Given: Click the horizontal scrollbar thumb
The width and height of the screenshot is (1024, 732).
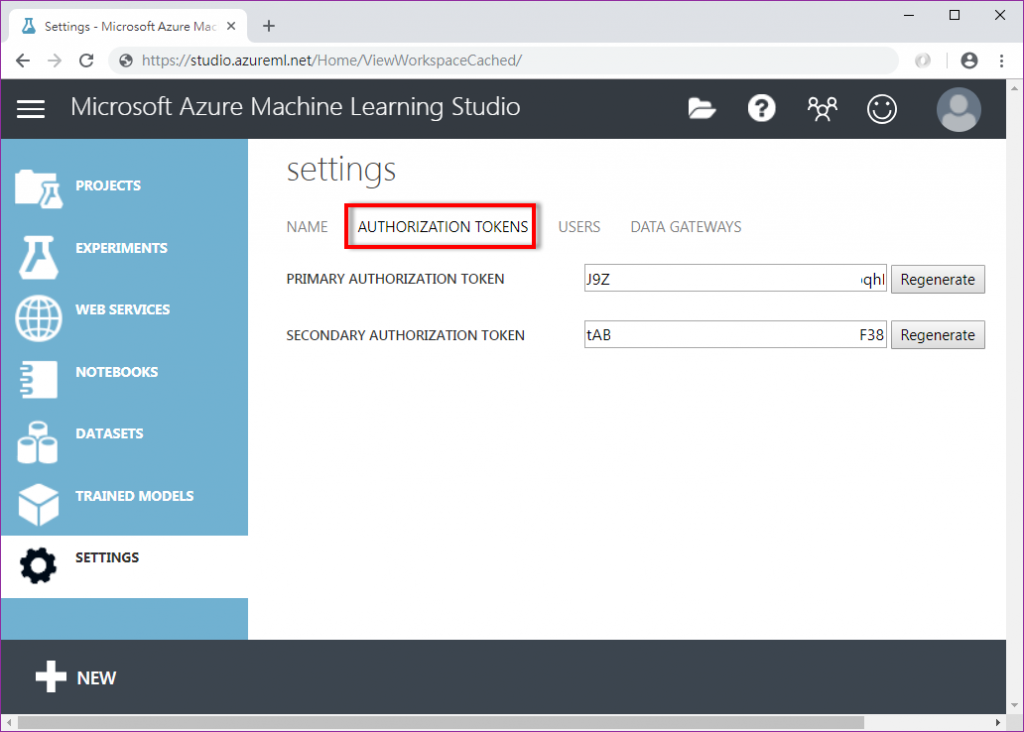Looking at the screenshot, I should click(441, 723).
